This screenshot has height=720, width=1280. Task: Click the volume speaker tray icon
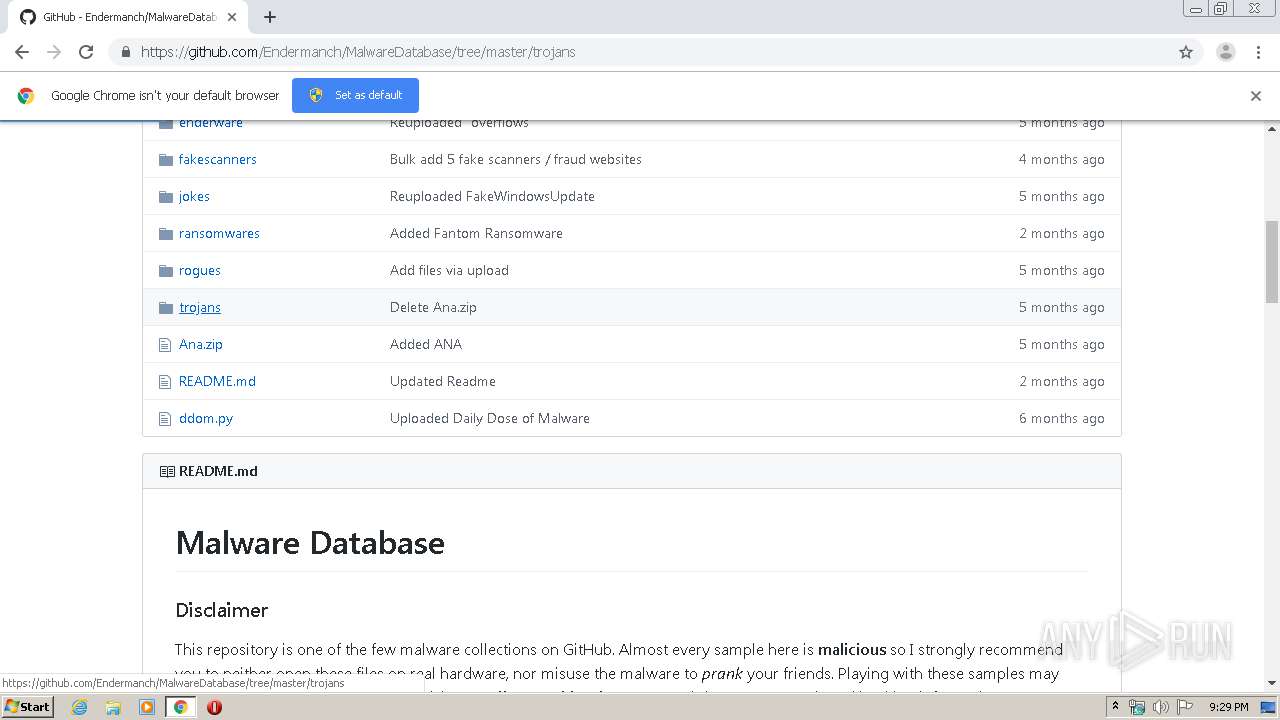pos(1160,707)
